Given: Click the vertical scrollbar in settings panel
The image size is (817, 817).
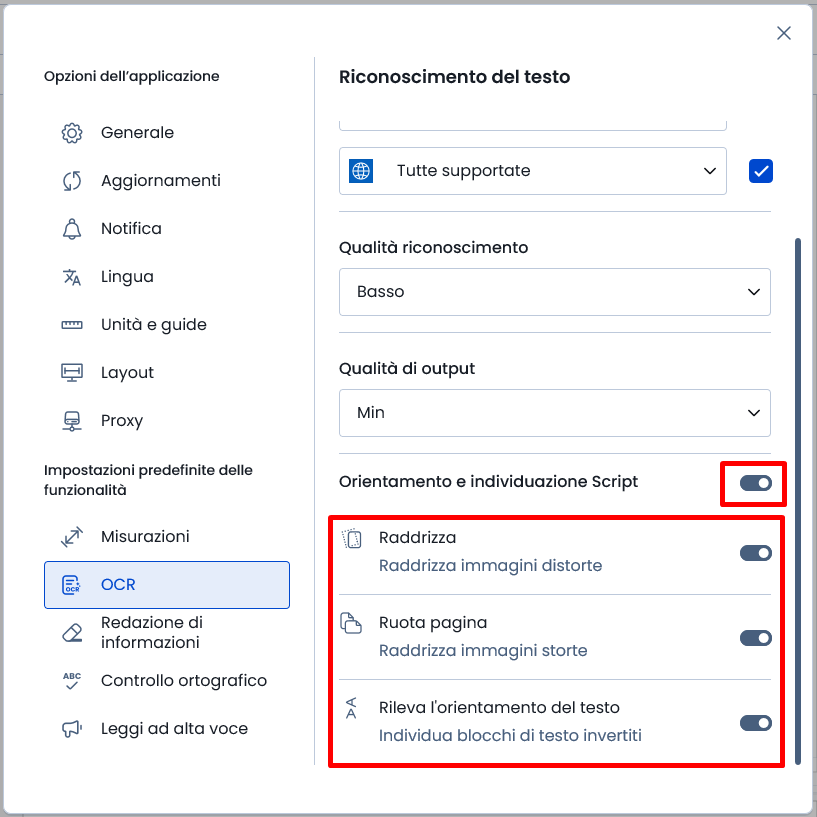Looking at the screenshot, I should (x=798, y=501).
